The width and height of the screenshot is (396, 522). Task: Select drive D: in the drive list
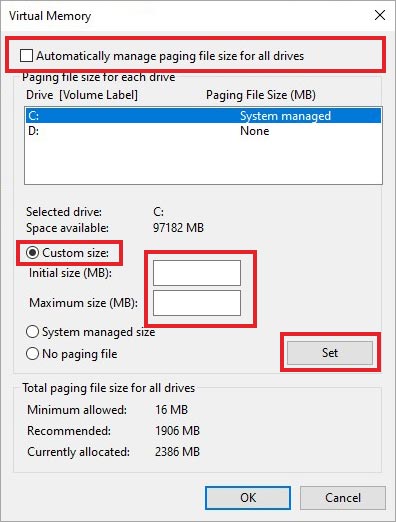point(203,131)
